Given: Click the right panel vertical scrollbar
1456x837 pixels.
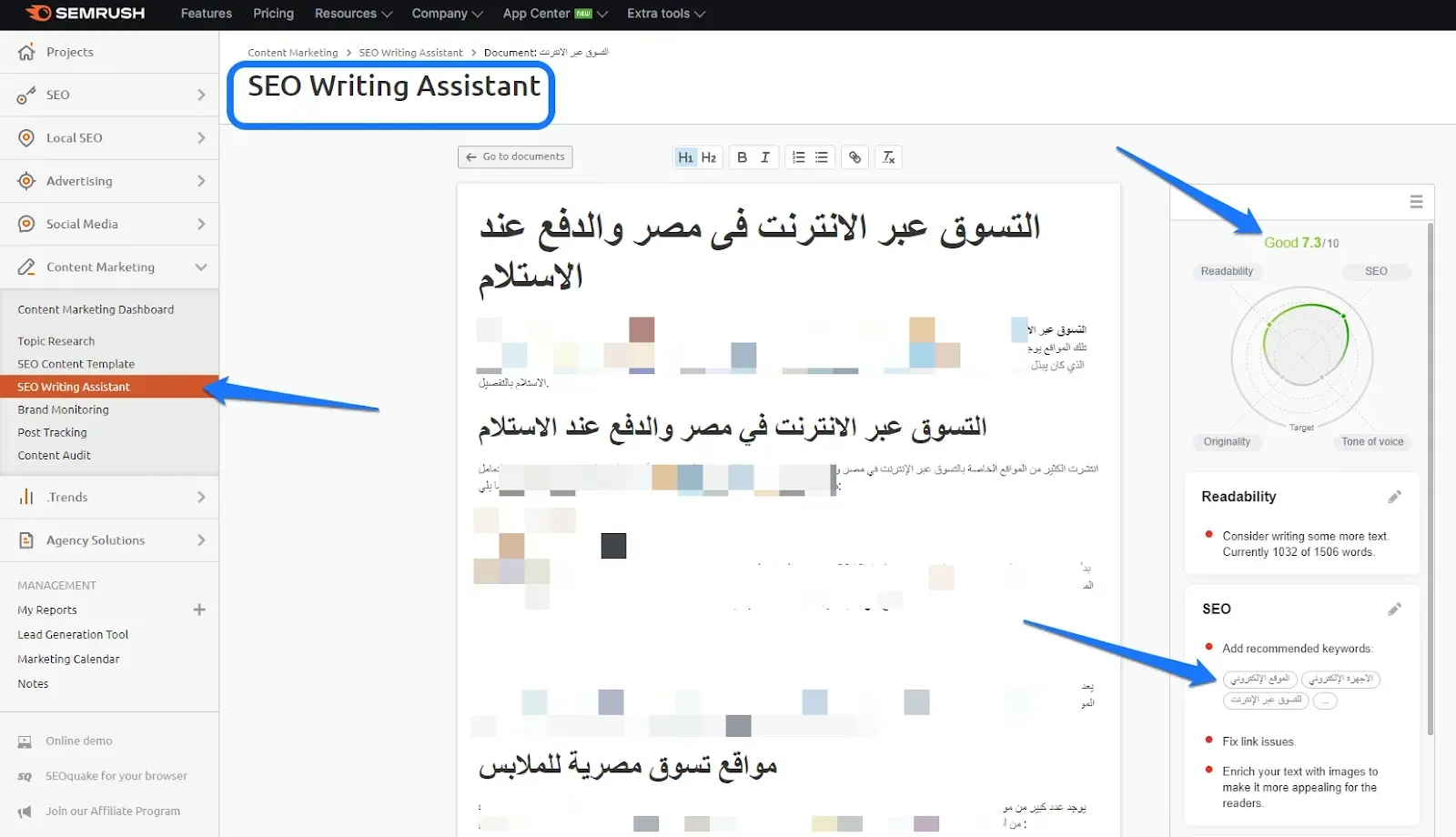Looking at the screenshot, I should (1431, 478).
